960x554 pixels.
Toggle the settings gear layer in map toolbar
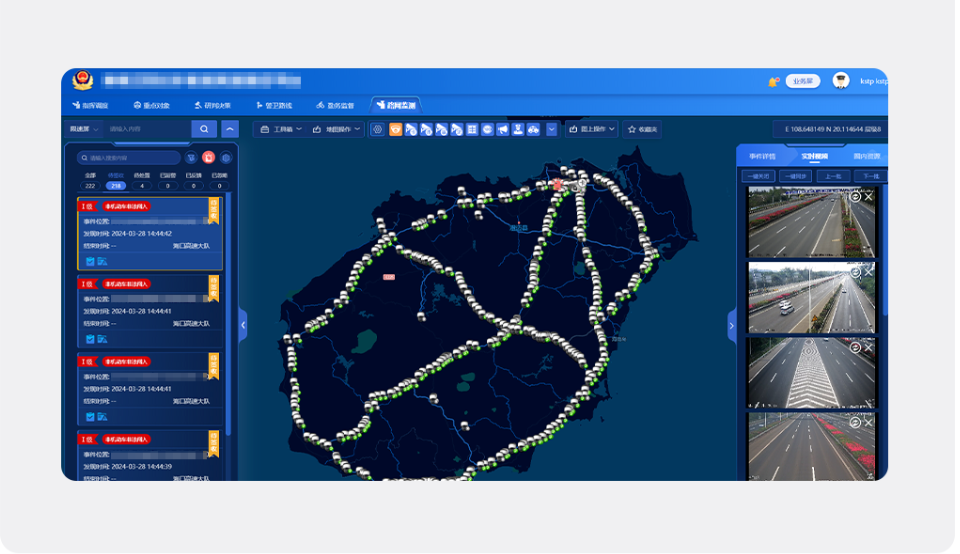(377, 129)
